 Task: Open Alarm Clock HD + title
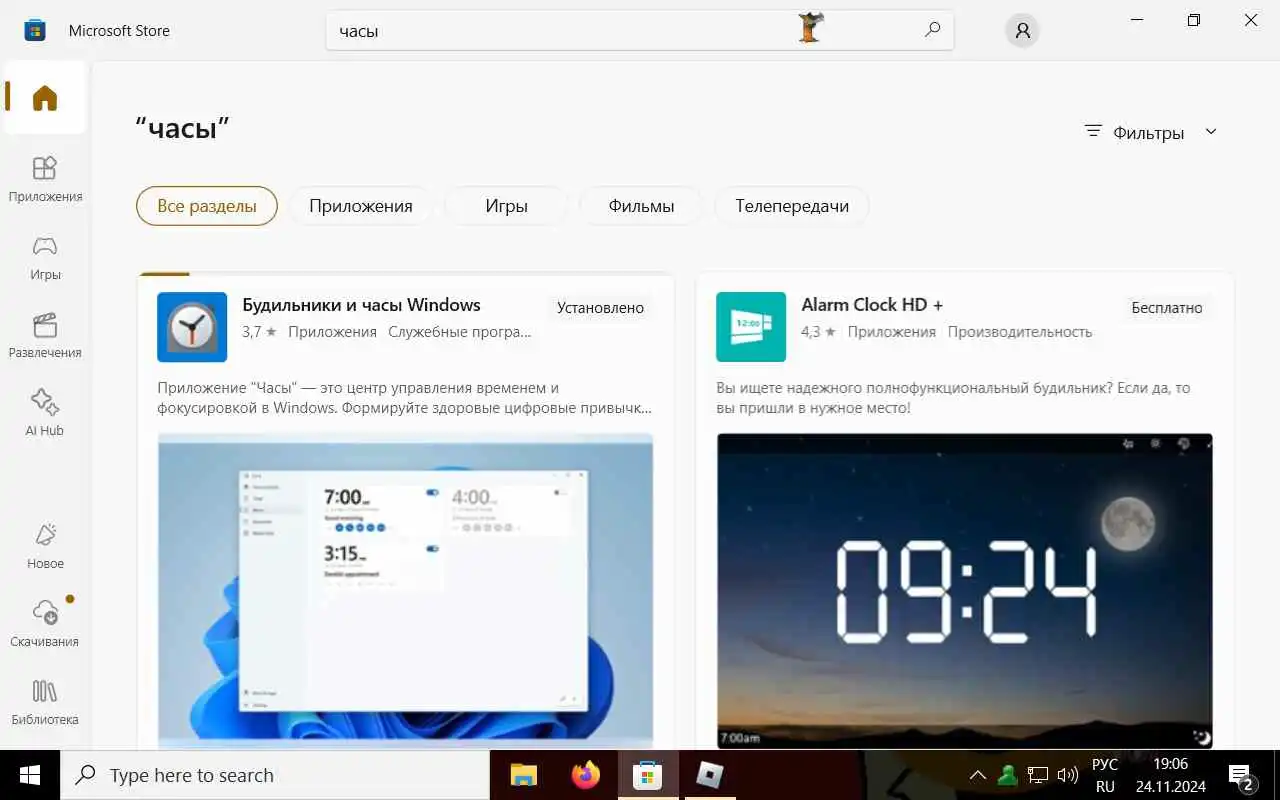[872, 305]
